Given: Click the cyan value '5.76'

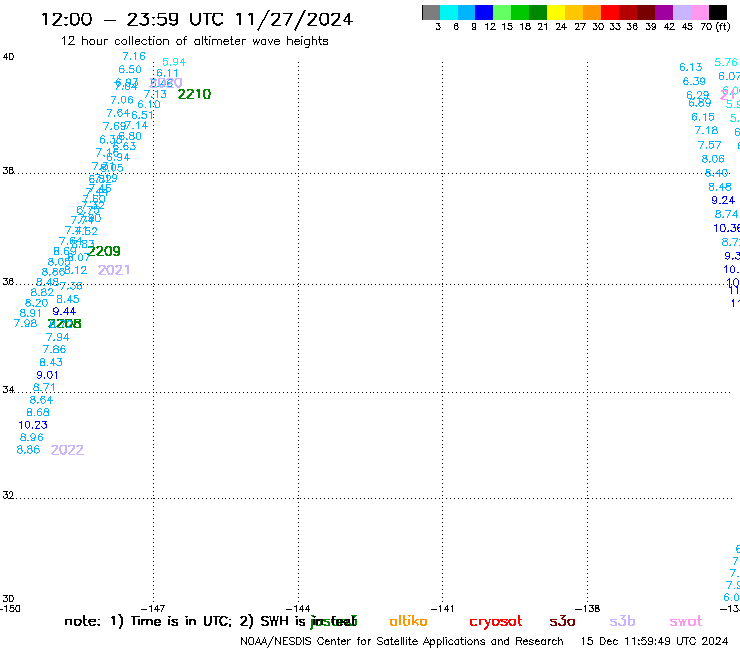Looking at the screenshot, I should pyautogui.click(x=726, y=62).
